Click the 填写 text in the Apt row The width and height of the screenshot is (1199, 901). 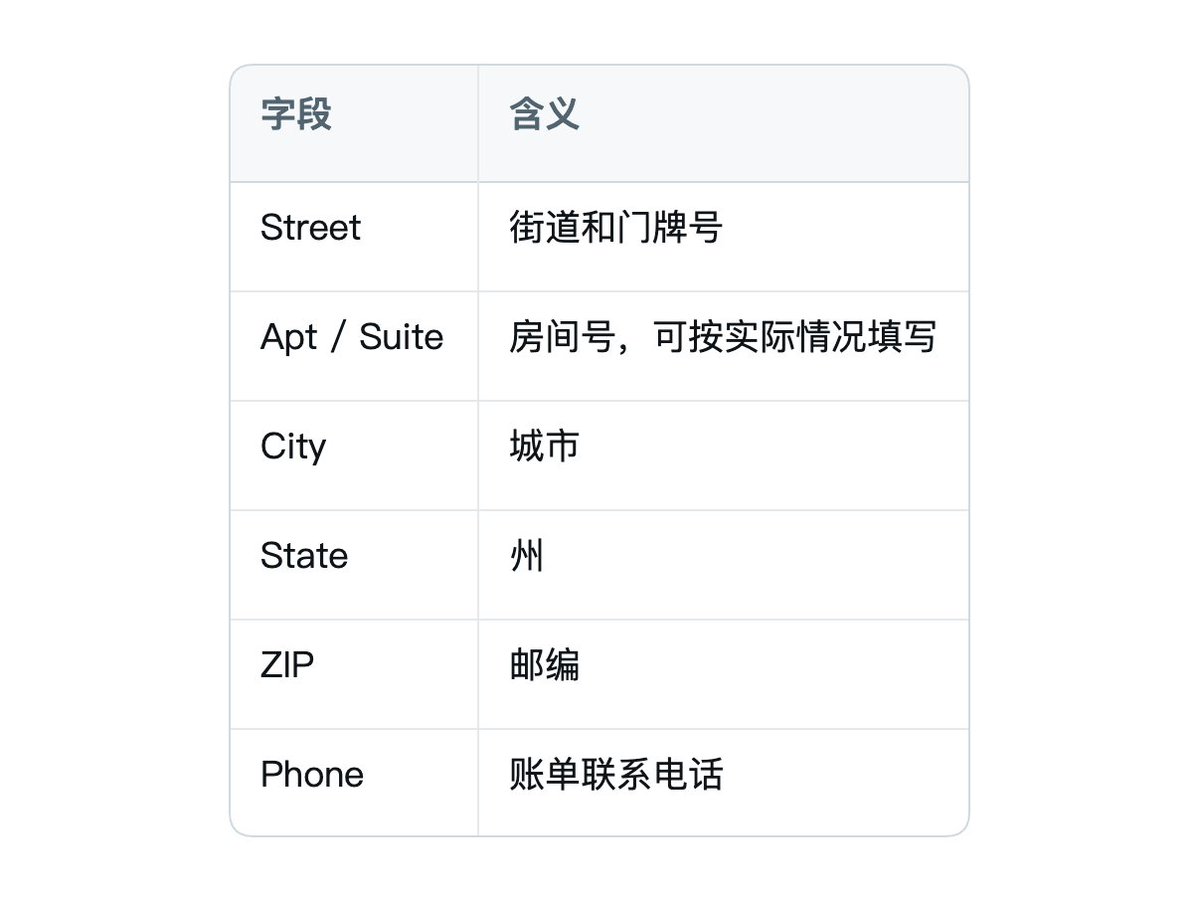[x=902, y=337]
